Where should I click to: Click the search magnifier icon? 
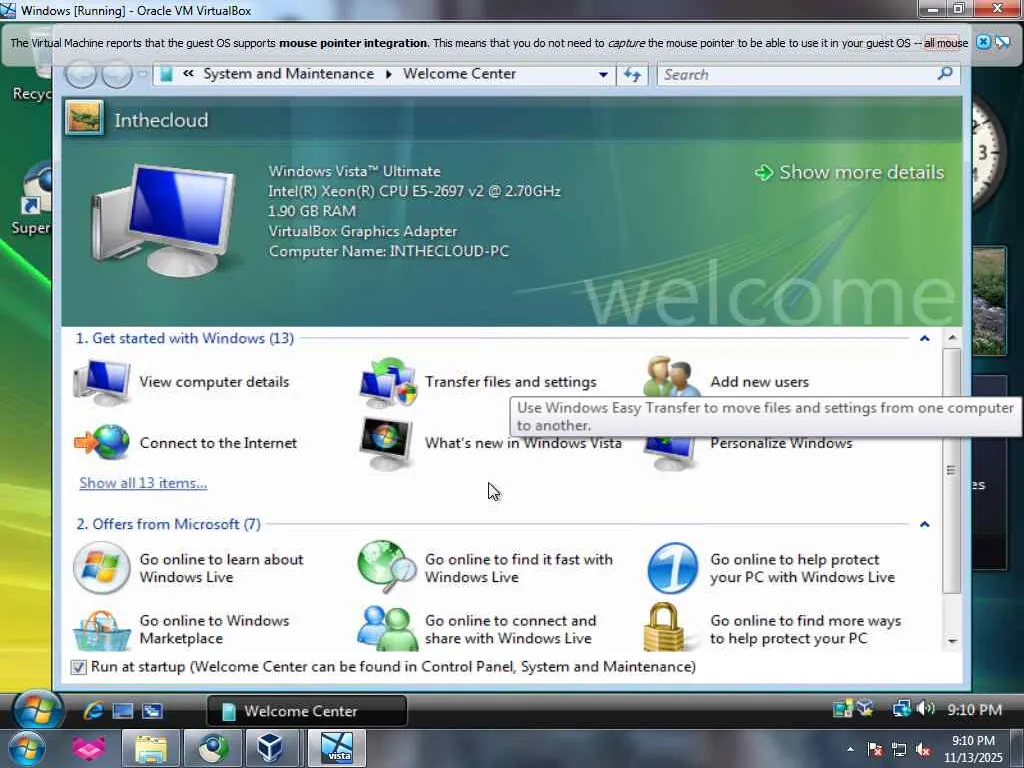944,73
